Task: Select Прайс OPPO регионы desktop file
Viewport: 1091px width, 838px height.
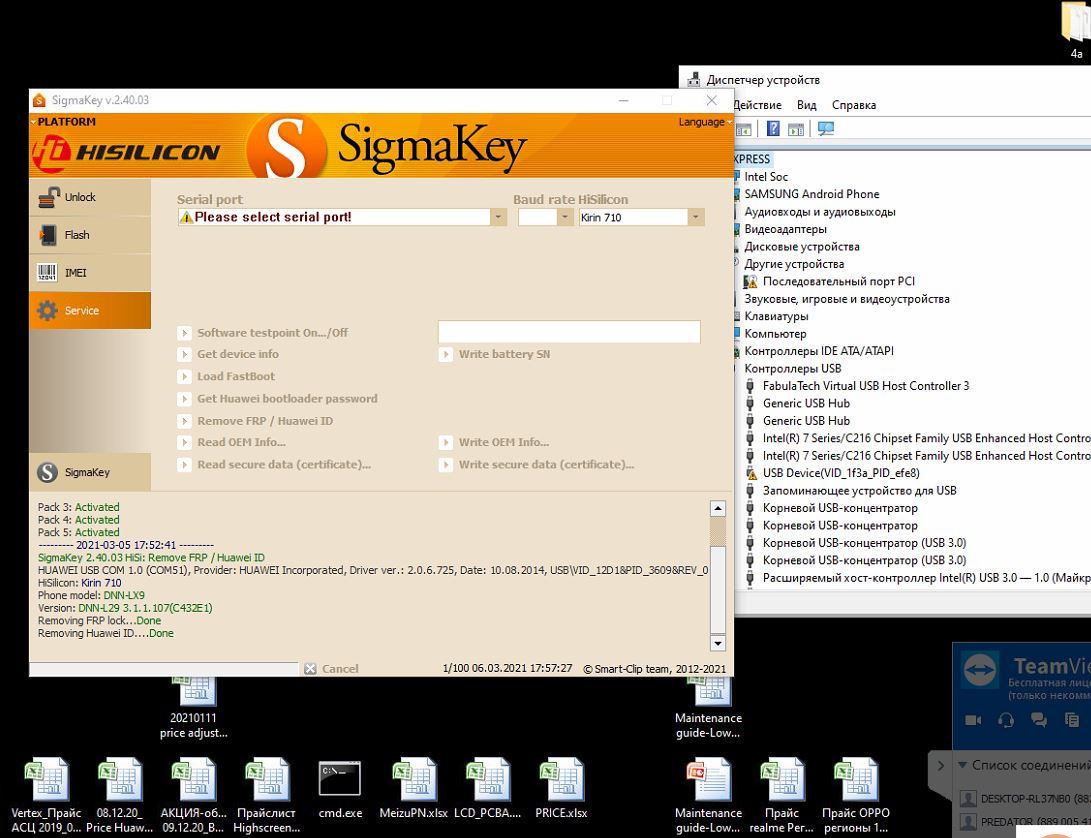Action: point(855,796)
